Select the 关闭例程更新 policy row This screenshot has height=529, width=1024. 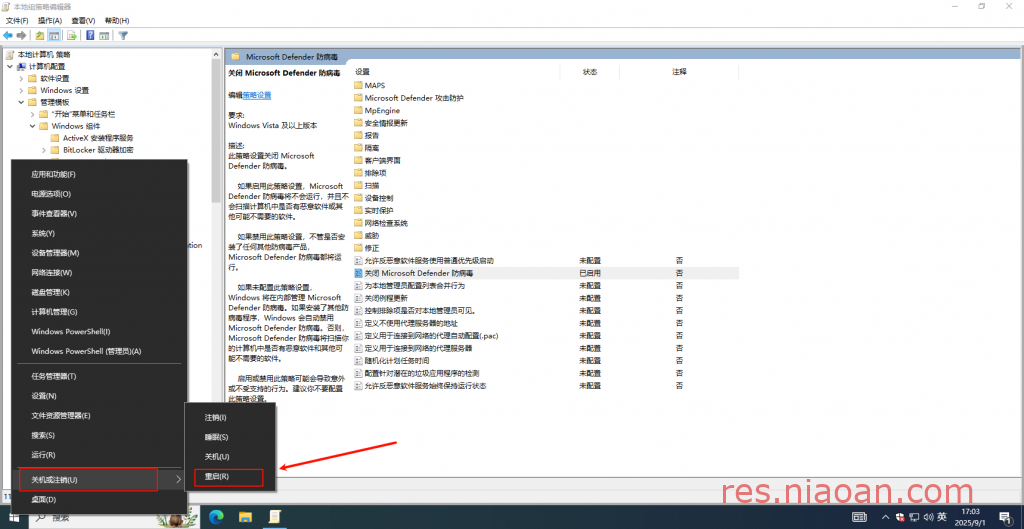click(x=546, y=298)
